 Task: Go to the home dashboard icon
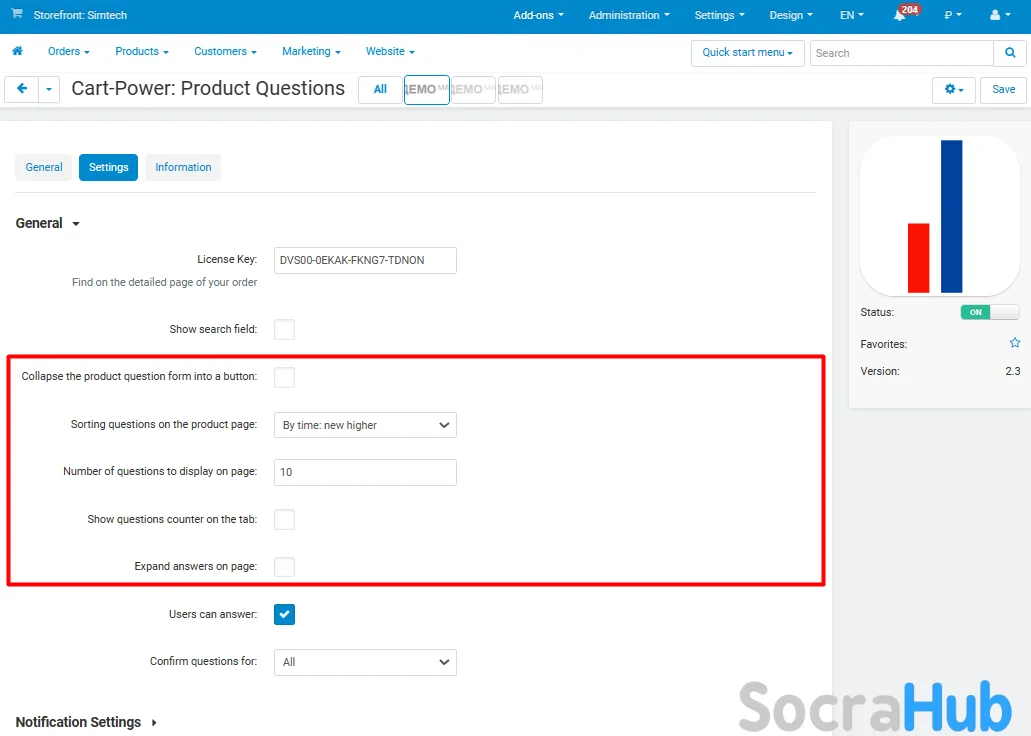click(x=18, y=51)
